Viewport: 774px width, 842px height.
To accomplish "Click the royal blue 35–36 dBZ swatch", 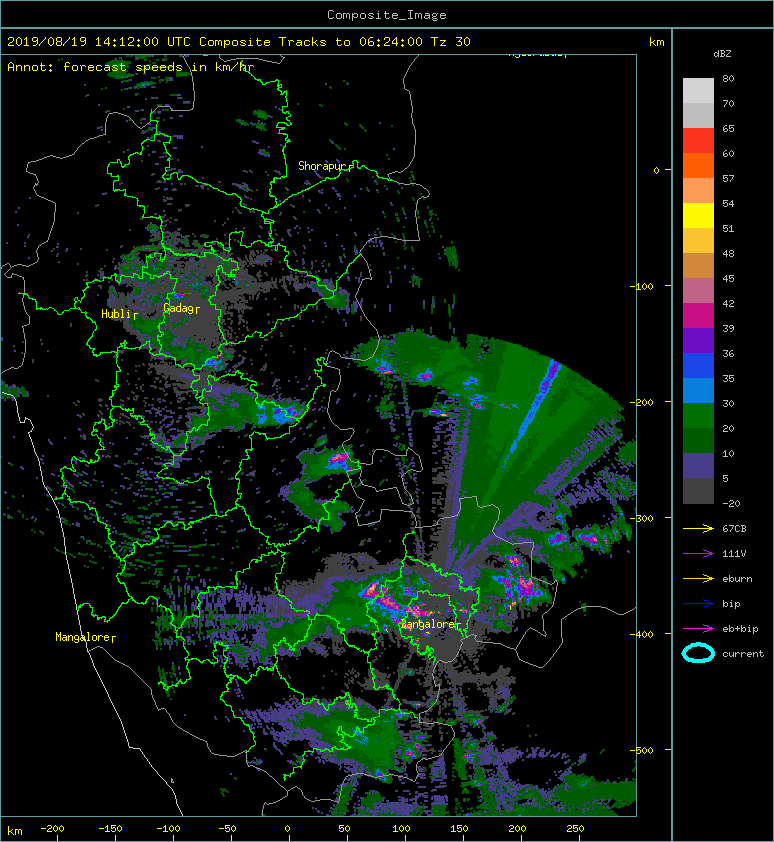I will (x=698, y=366).
